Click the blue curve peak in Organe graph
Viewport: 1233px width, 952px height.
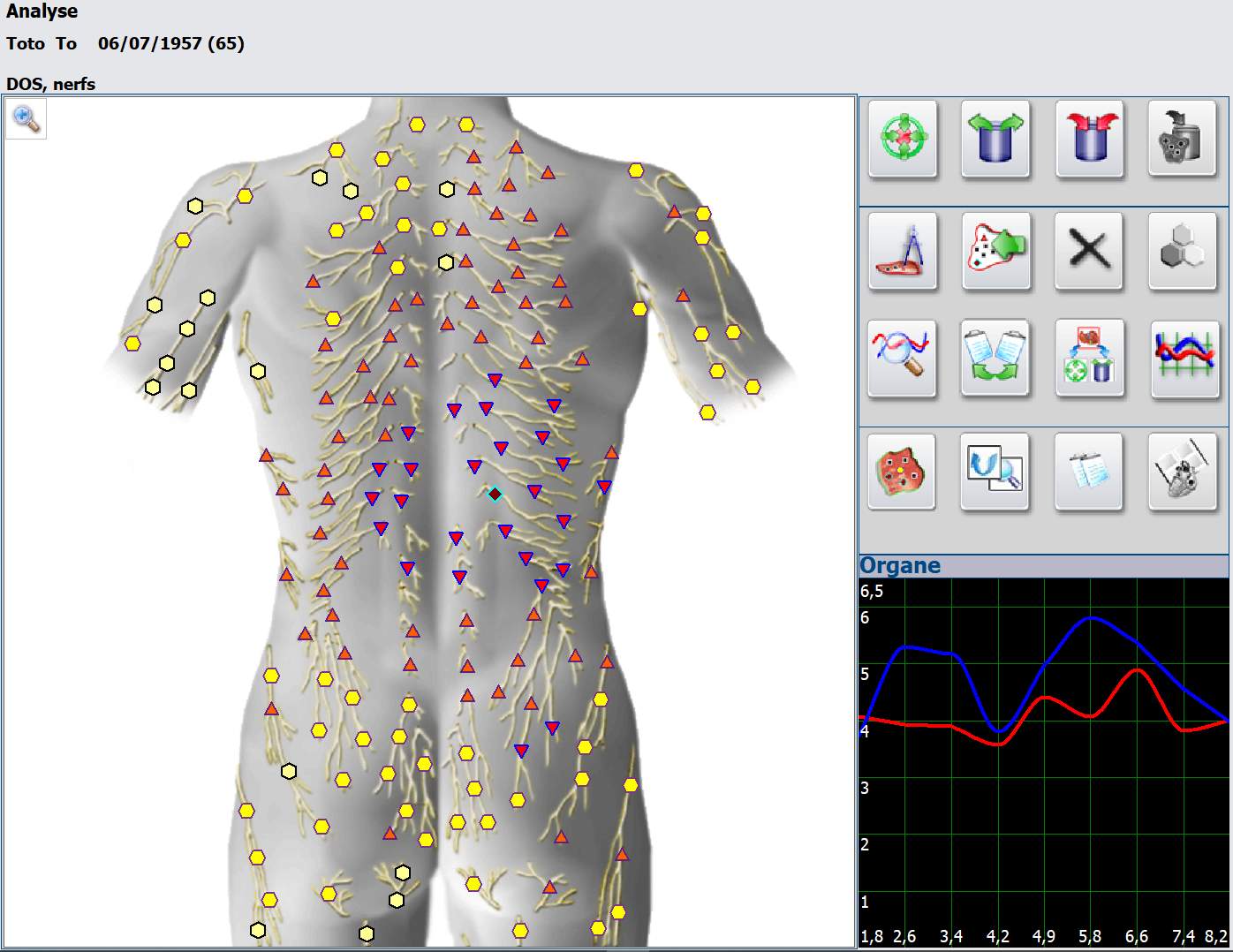(x=1092, y=618)
